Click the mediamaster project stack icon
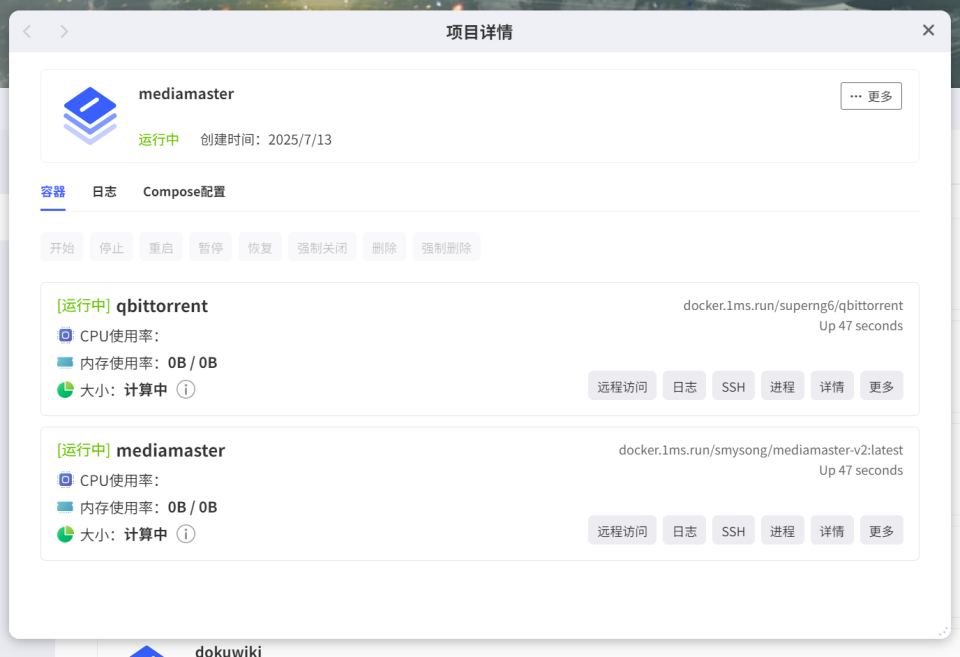The width and height of the screenshot is (960, 657). 90,116
